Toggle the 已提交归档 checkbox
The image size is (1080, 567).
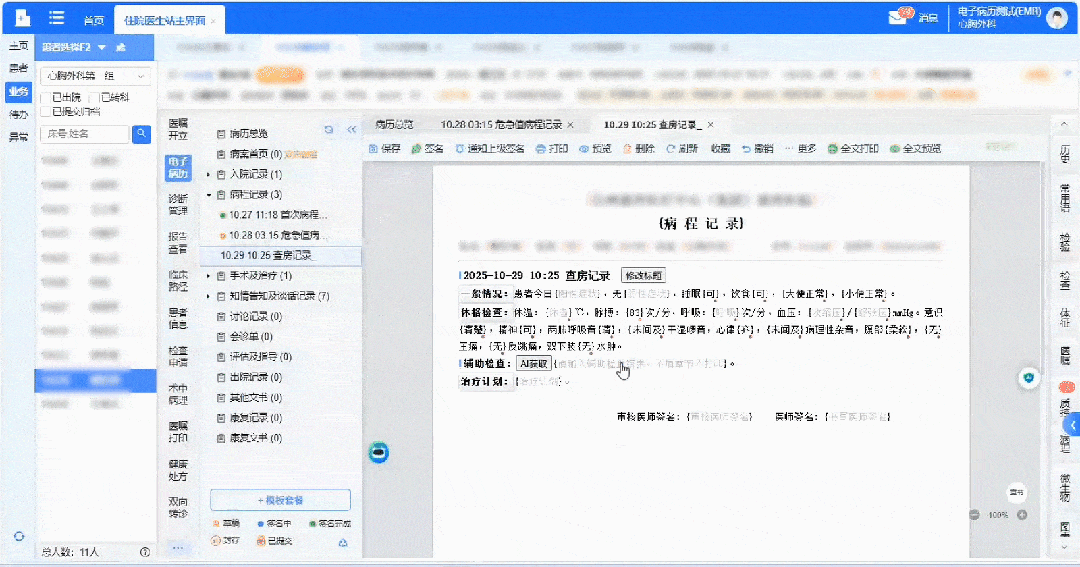(x=45, y=111)
